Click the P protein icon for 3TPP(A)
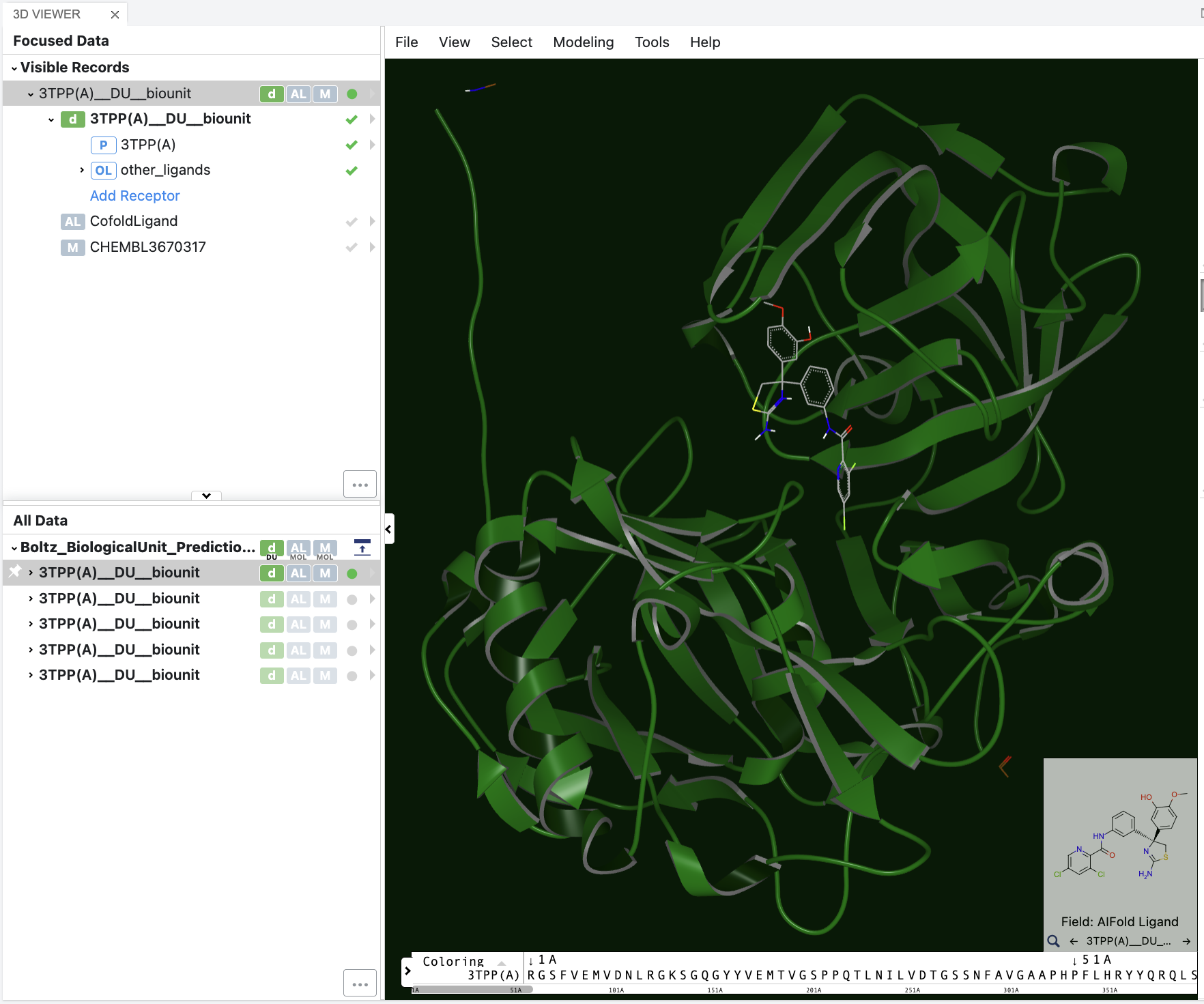Screen dimensions: 1204x1004 [103, 145]
